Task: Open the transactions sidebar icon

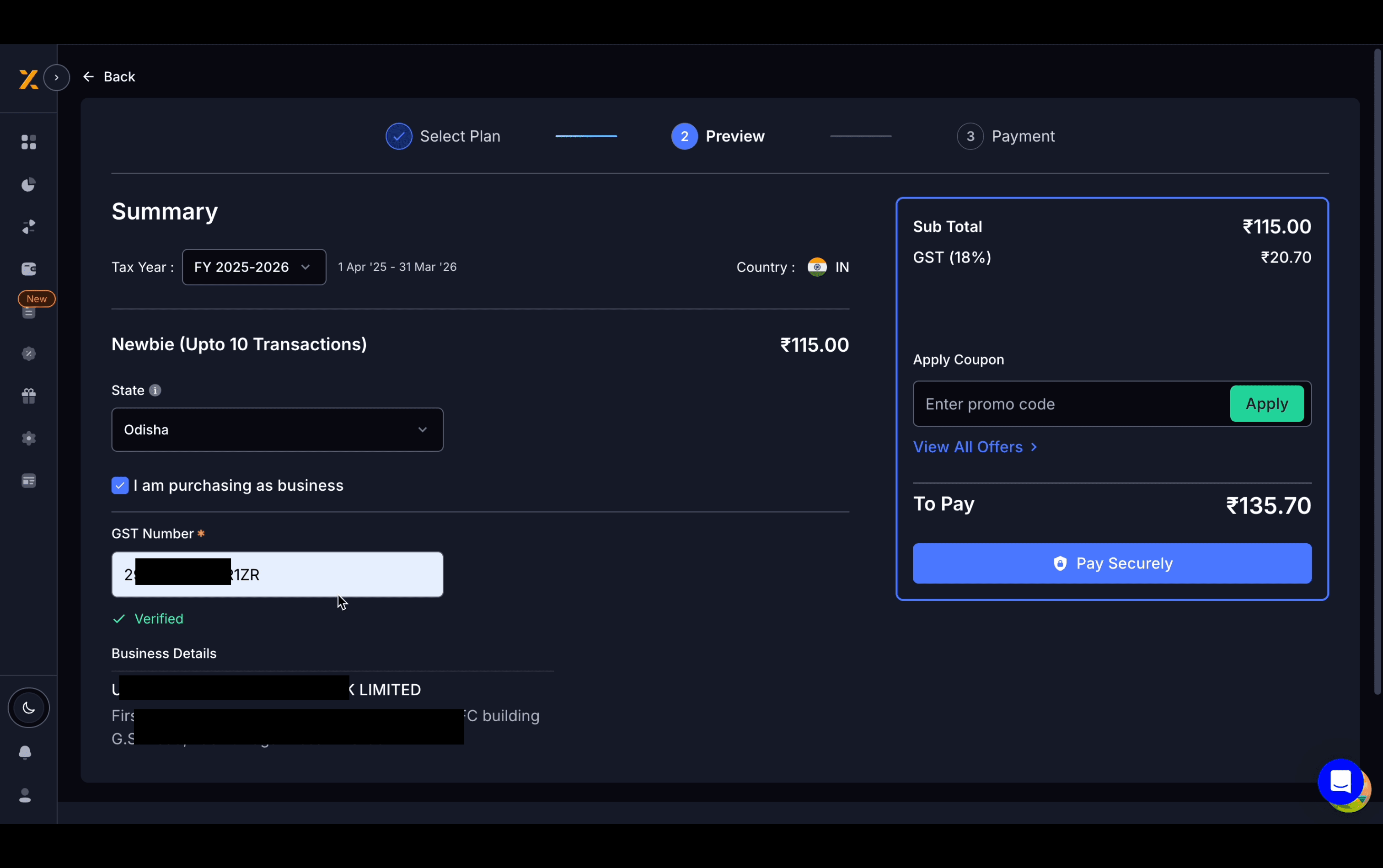Action: (x=29, y=225)
